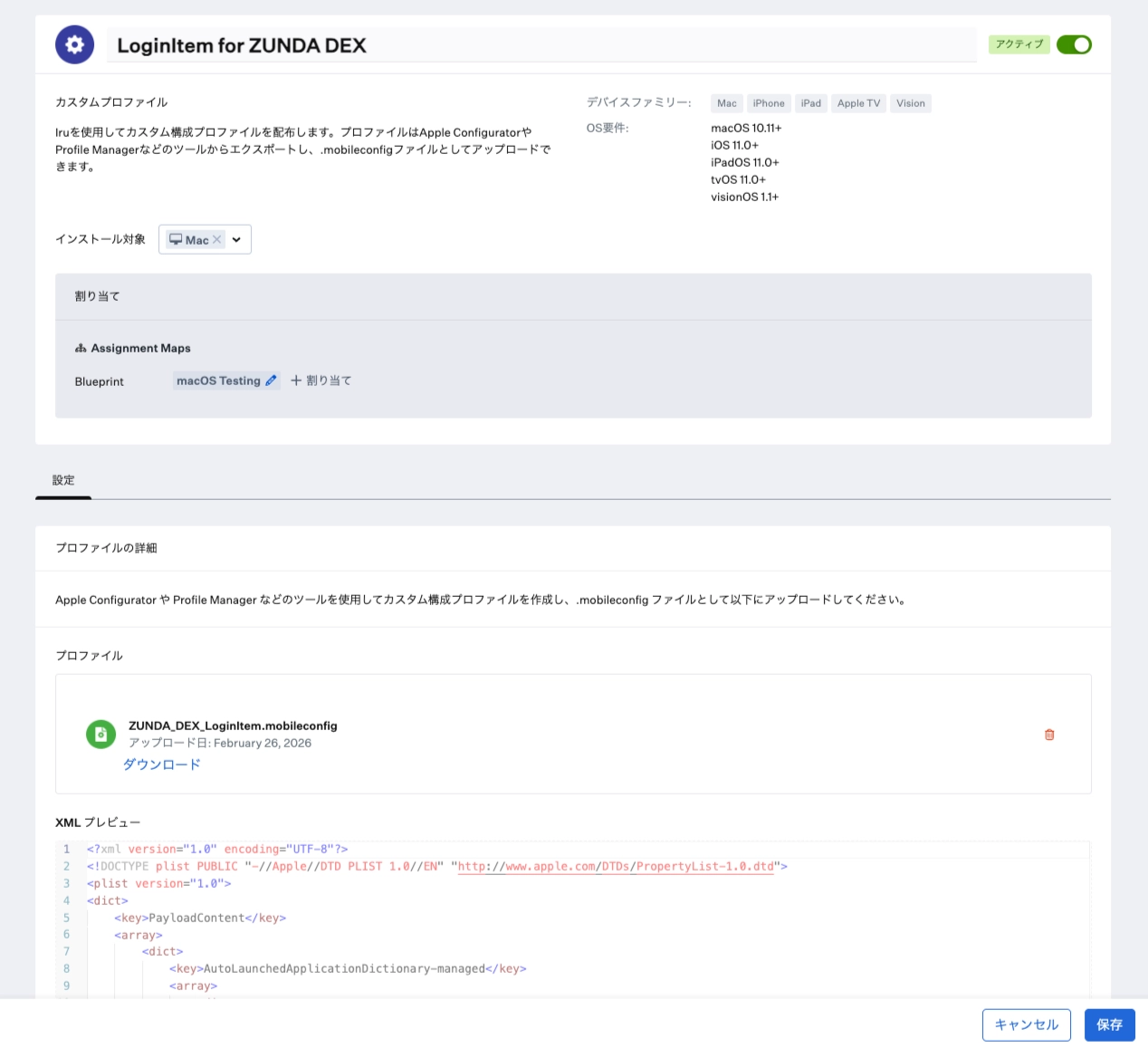Open the Apple DTD URL in XML preview

(616, 867)
